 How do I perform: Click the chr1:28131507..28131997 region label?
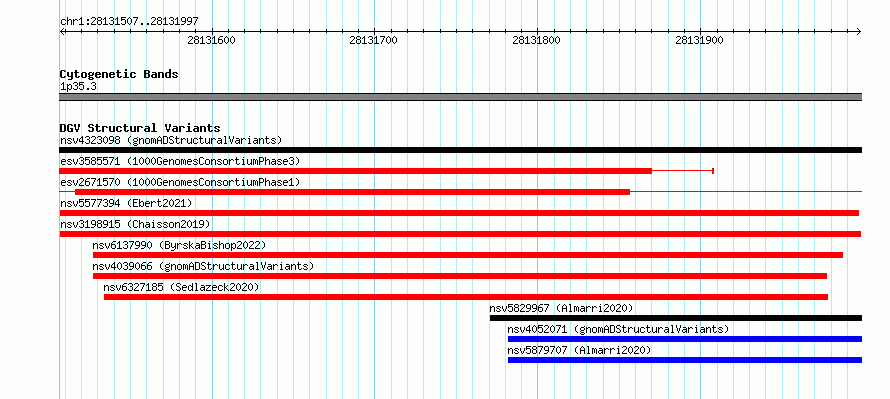click(129, 22)
